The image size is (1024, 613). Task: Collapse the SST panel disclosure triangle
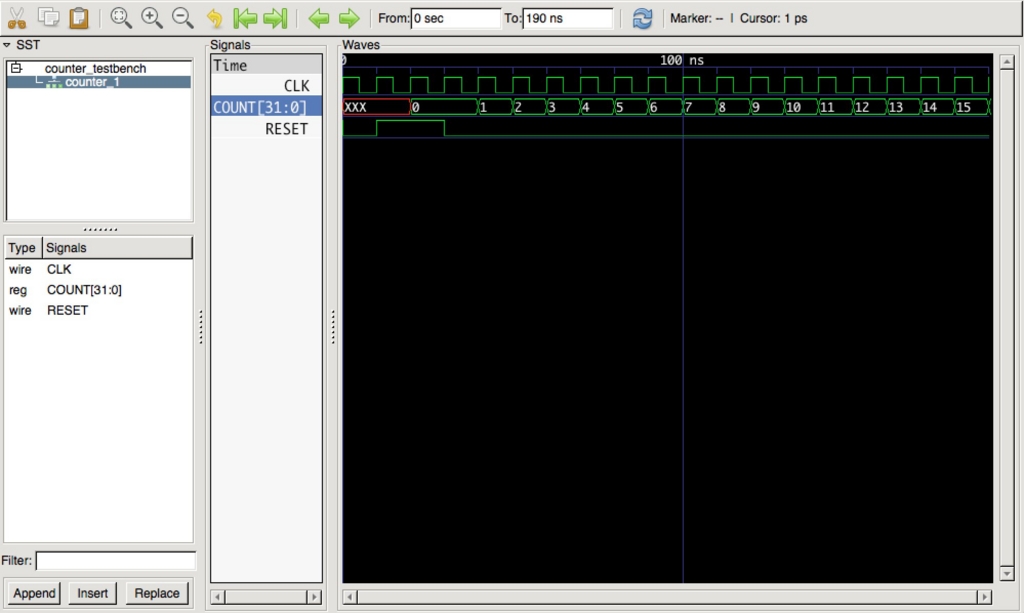(x=8, y=44)
